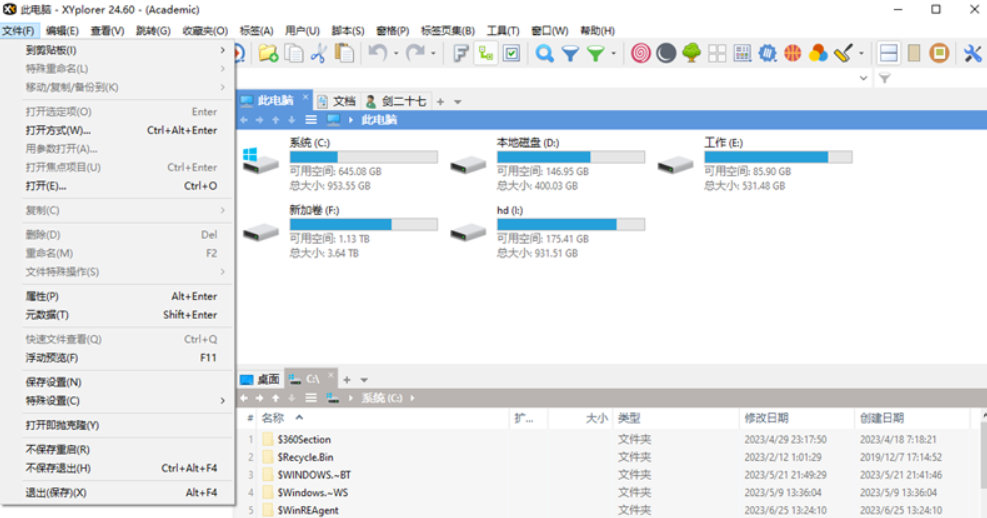Open the paint brush dropdown arrow

click(x=862, y=53)
